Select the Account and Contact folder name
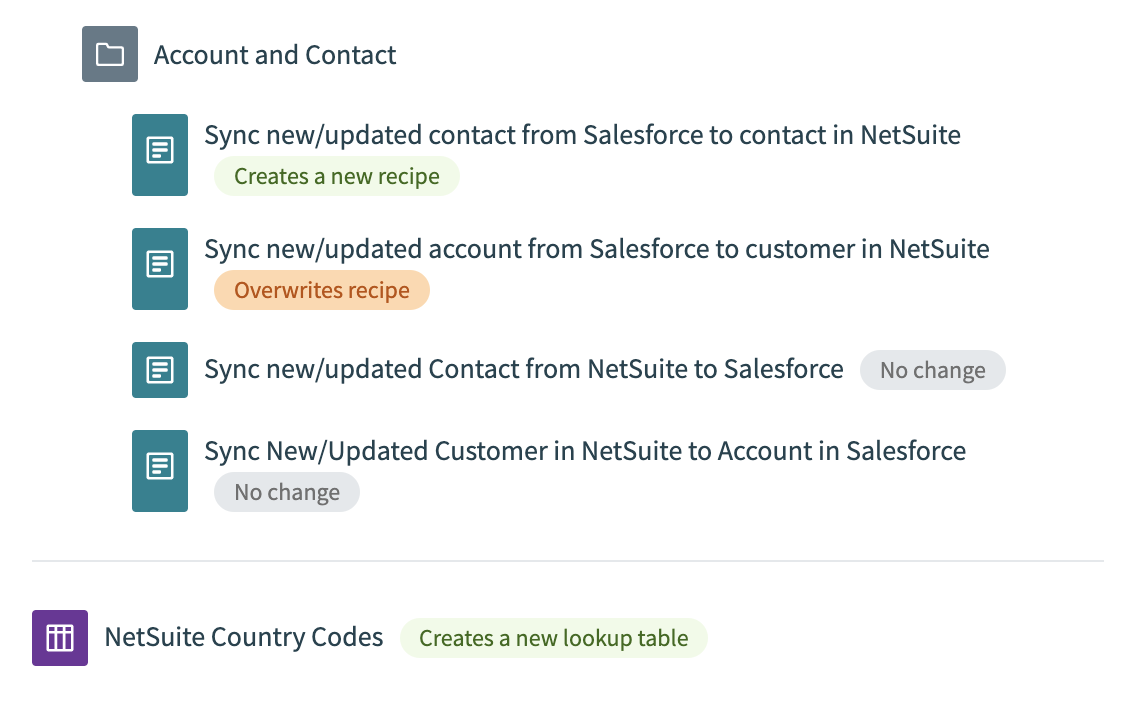 (275, 55)
